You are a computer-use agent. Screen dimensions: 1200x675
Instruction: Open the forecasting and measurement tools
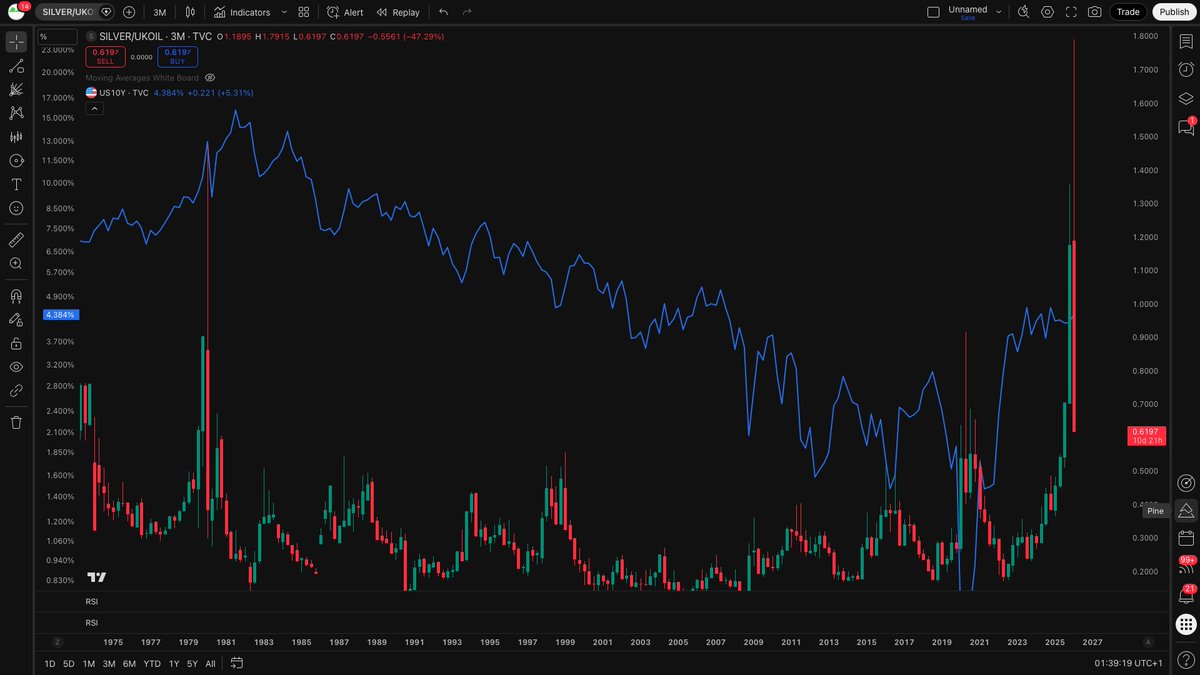point(16,137)
